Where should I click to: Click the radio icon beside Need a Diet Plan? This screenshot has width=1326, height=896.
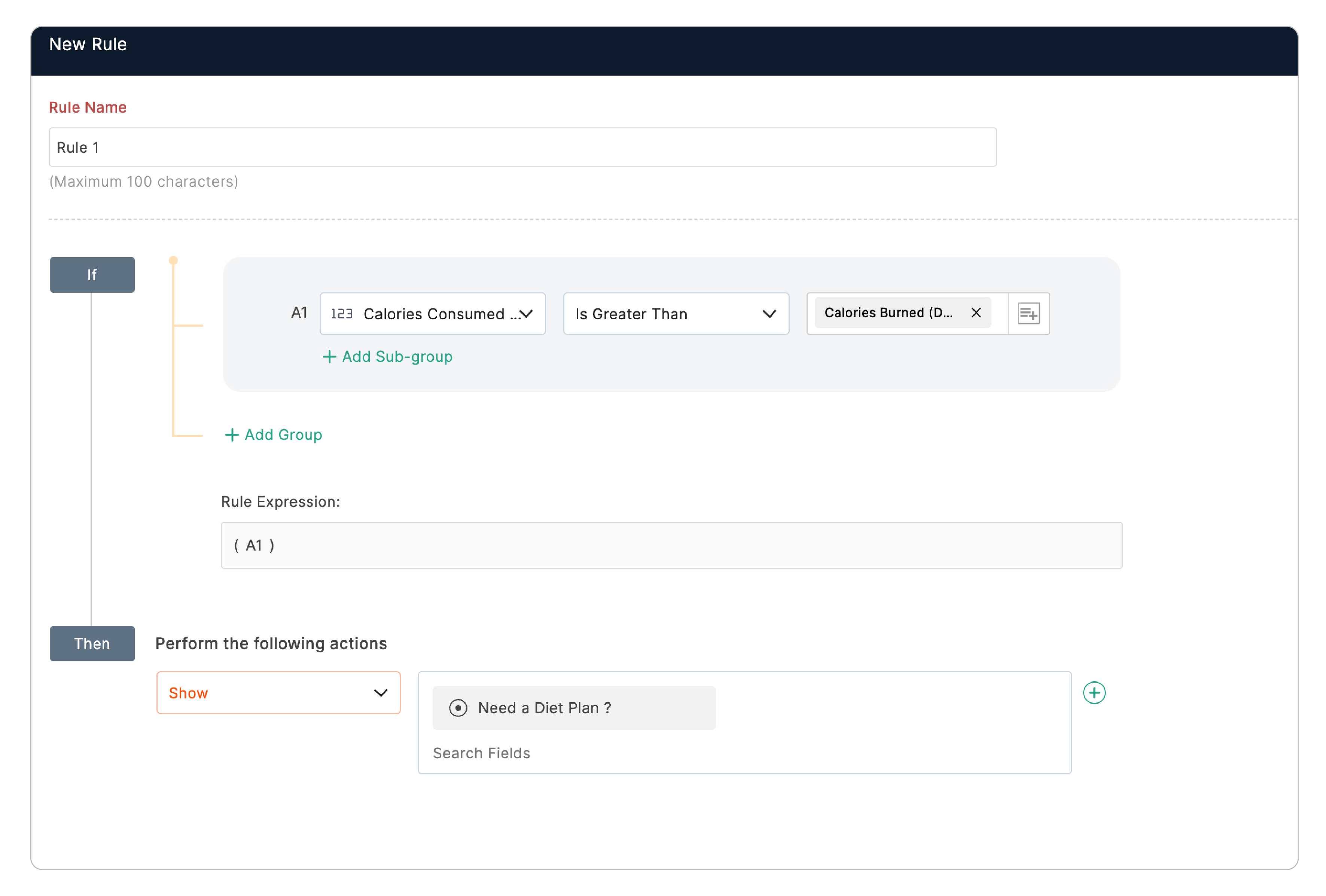[458, 708]
